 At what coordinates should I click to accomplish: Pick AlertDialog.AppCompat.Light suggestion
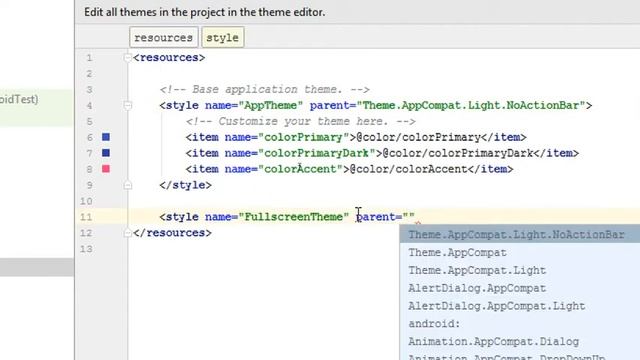pos(520,306)
